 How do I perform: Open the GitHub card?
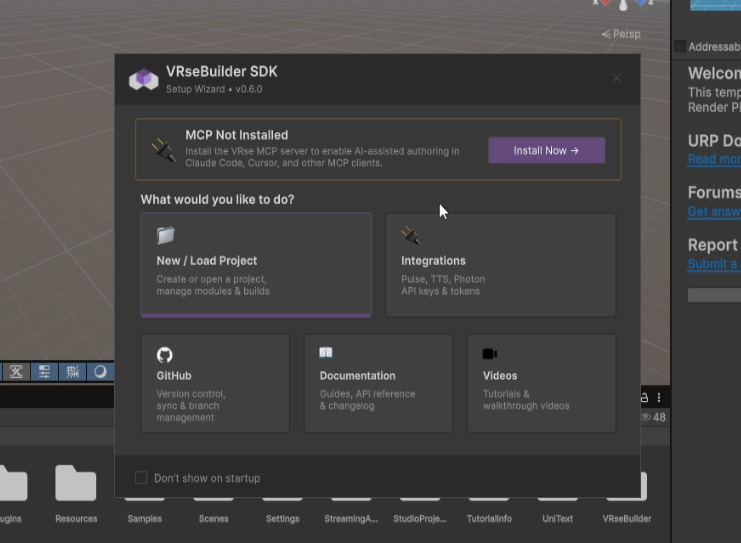[215, 383]
